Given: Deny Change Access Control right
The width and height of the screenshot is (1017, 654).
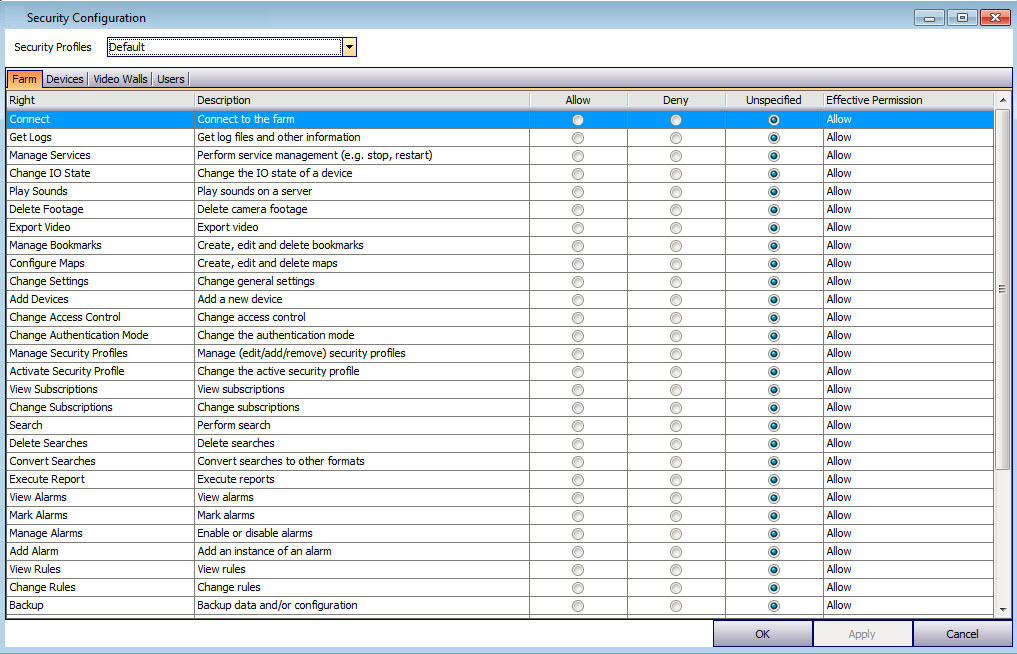Looking at the screenshot, I should [x=676, y=318].
